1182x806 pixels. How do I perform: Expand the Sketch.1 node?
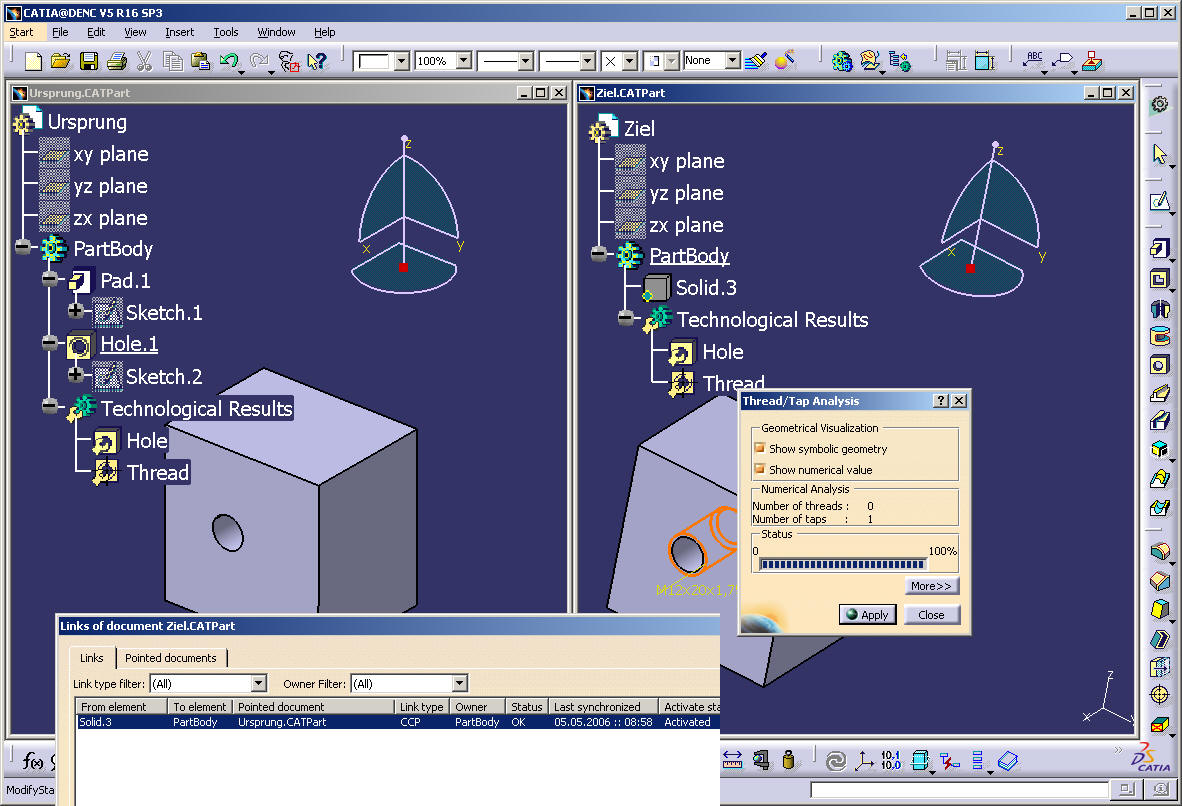75,311
